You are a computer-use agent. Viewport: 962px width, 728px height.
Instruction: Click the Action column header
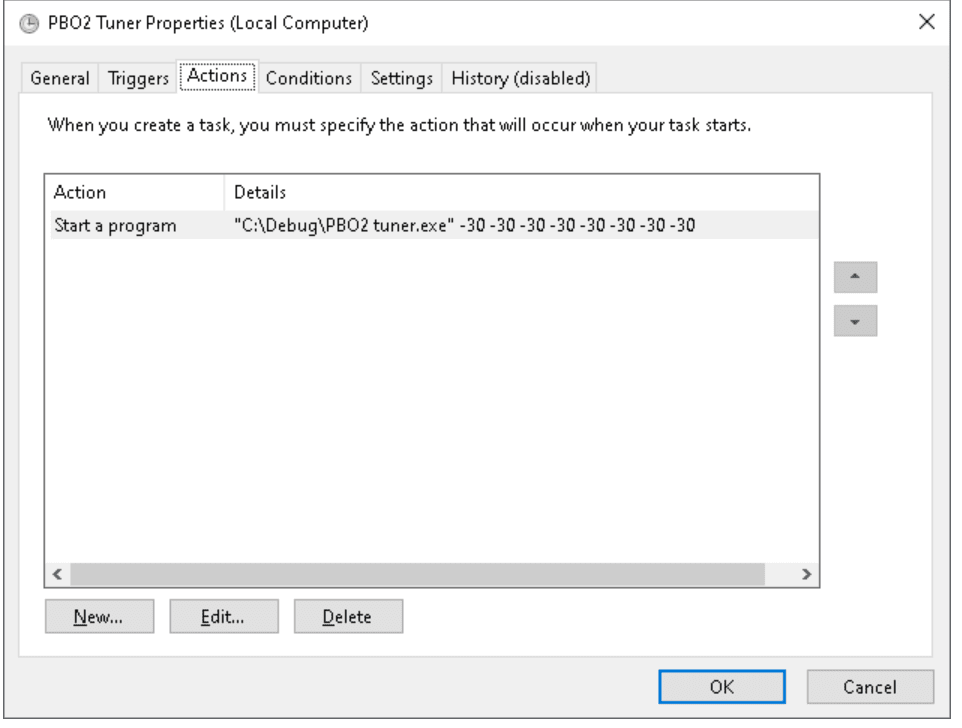(x=135, y=192)
